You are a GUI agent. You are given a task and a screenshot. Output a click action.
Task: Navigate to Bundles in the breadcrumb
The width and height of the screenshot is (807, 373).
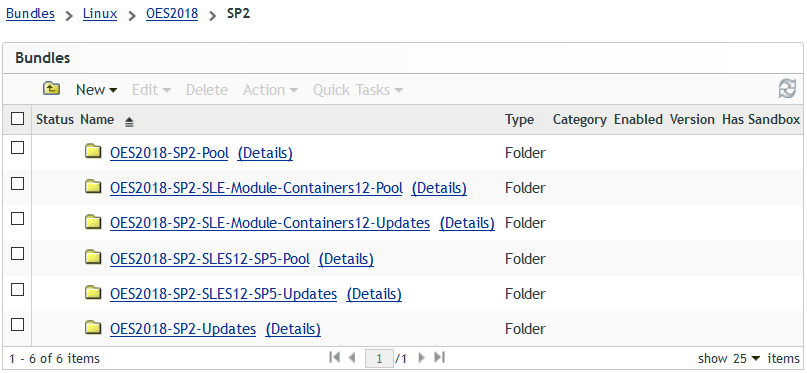[30, 13]
